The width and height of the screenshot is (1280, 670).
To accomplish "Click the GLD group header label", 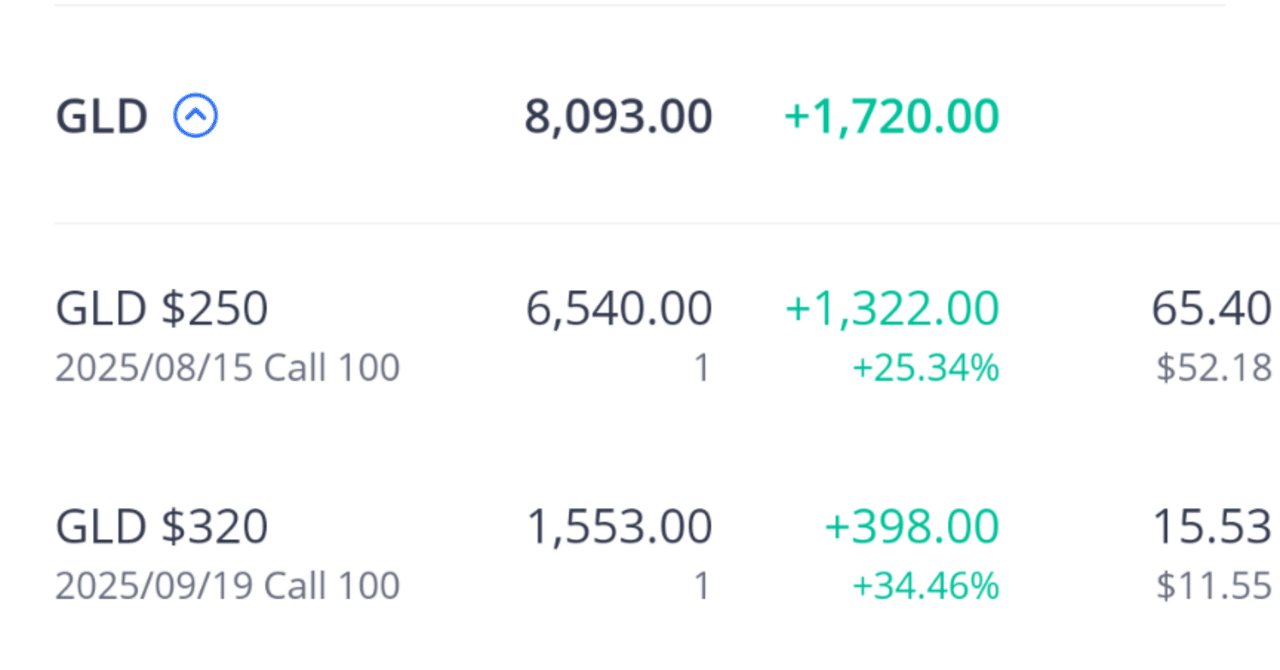I will tap(101, 117).
